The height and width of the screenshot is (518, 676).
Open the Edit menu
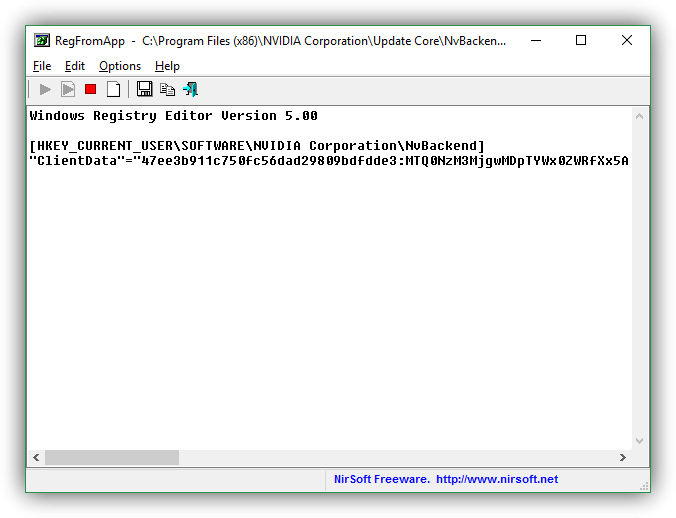(75, 66)
